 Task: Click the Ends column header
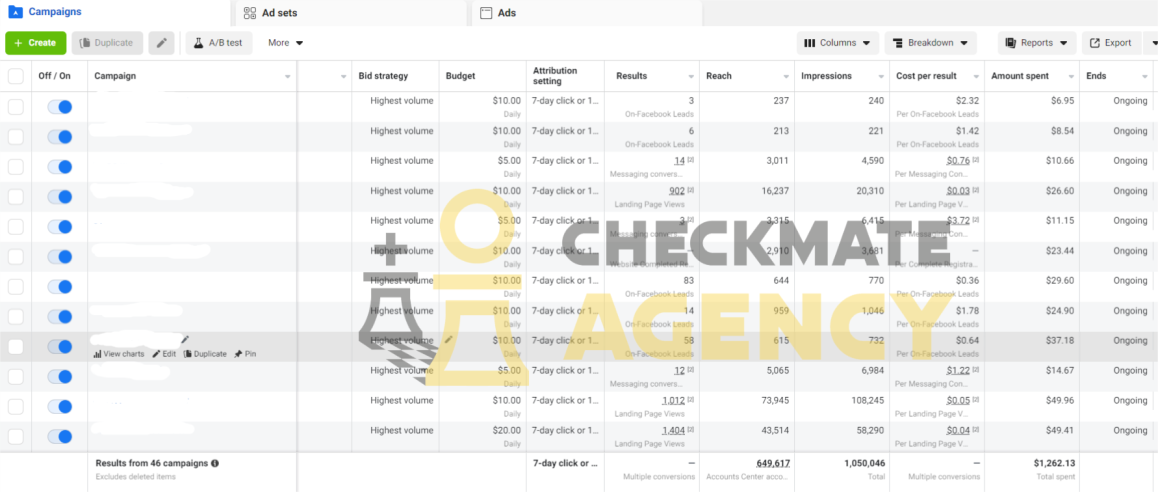1096,76
